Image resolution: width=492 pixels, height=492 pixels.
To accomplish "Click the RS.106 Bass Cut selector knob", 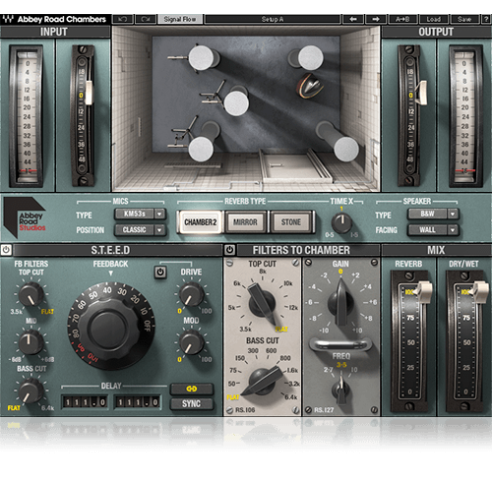I will pos(262,381).
